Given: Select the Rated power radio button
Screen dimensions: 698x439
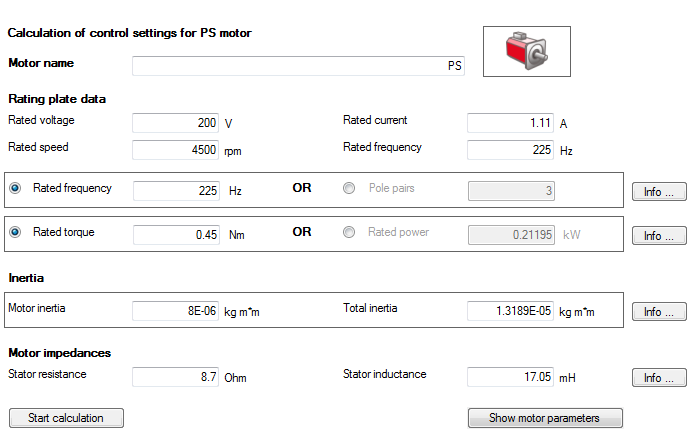Looking at the screenshot, I should (349, 233).
